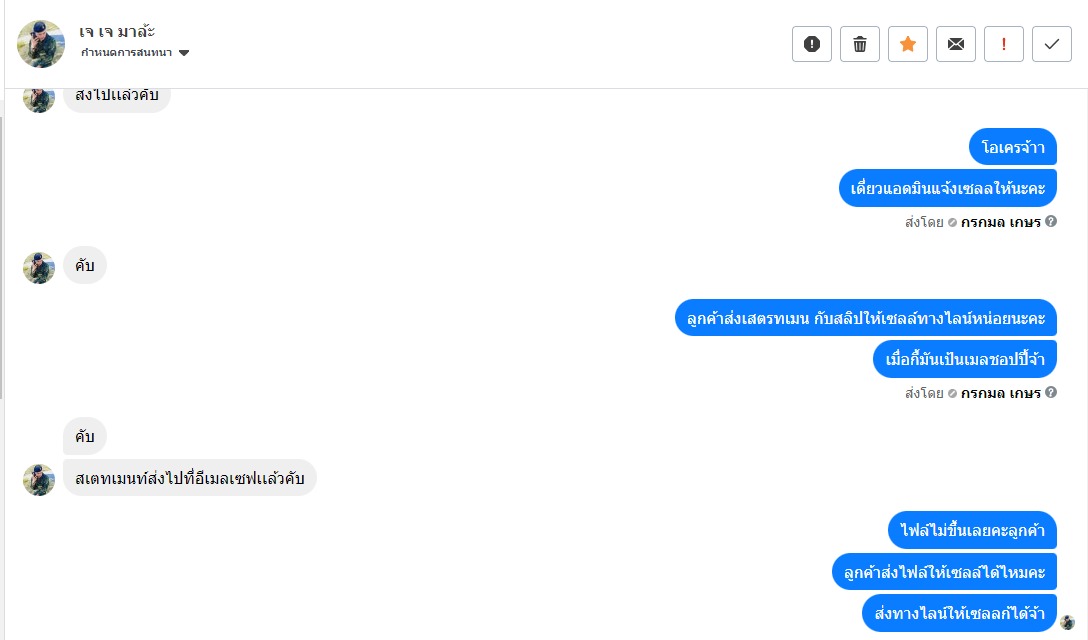This screenshot has width=1088, height=640.
Task: Select the ไฟล์ไม่ขึ้นเลยคะลูกค้า message bubble
Action: click(972, 530)
